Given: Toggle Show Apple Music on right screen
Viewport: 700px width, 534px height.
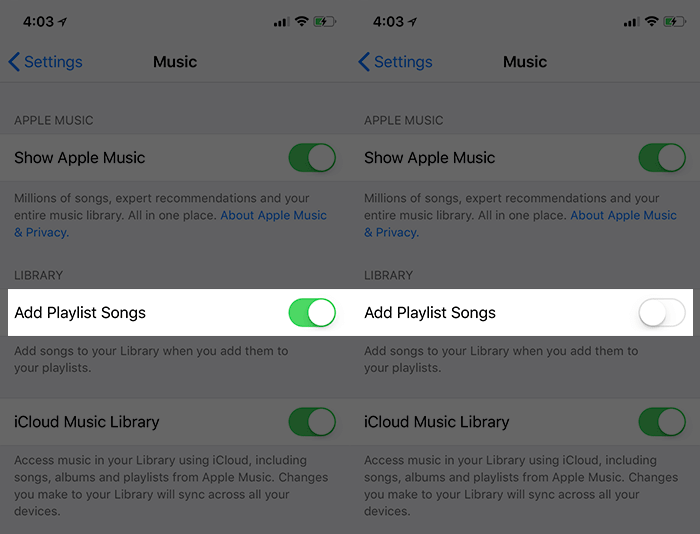Looking at the screenshot, I should 662,158.
